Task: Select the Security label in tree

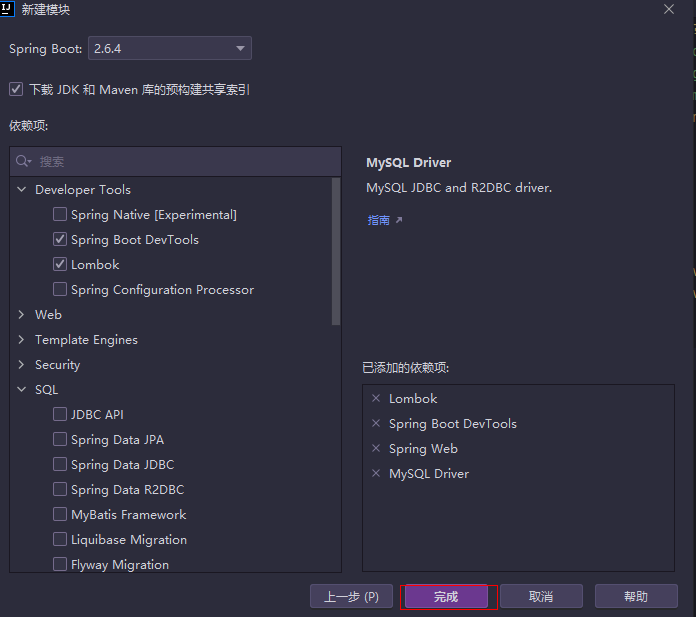Action: 58,364
